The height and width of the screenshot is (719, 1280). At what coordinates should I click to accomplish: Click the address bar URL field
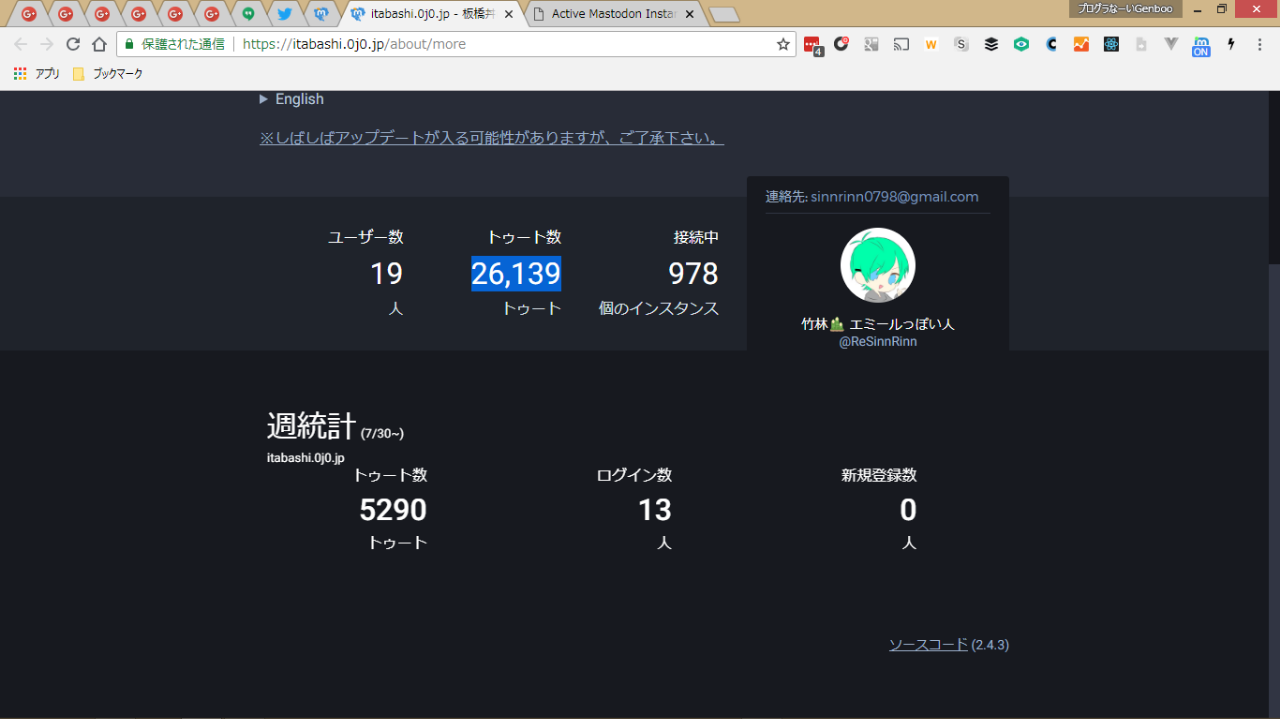click(500, 44)
